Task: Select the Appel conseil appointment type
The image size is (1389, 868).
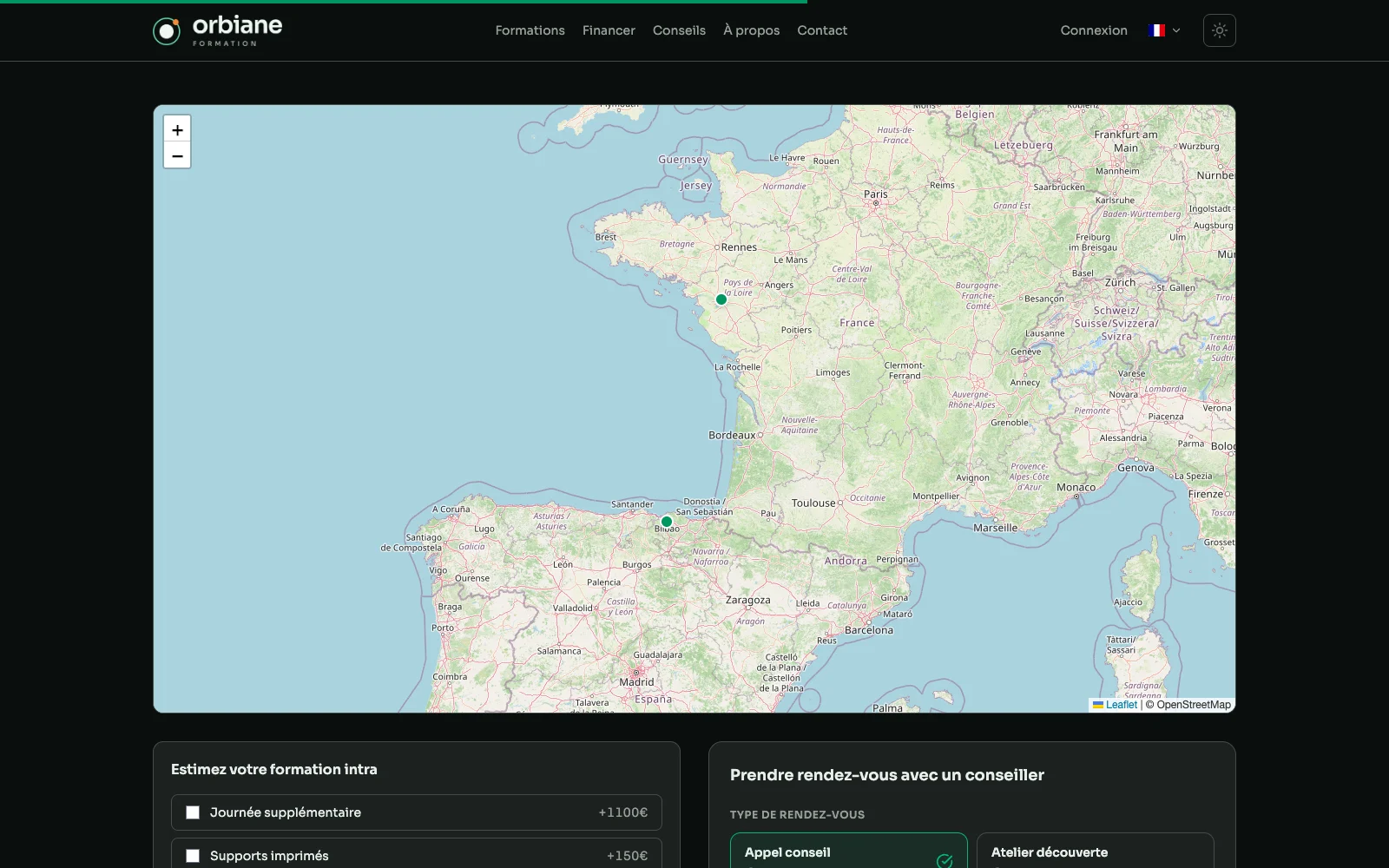Action: 849,852
